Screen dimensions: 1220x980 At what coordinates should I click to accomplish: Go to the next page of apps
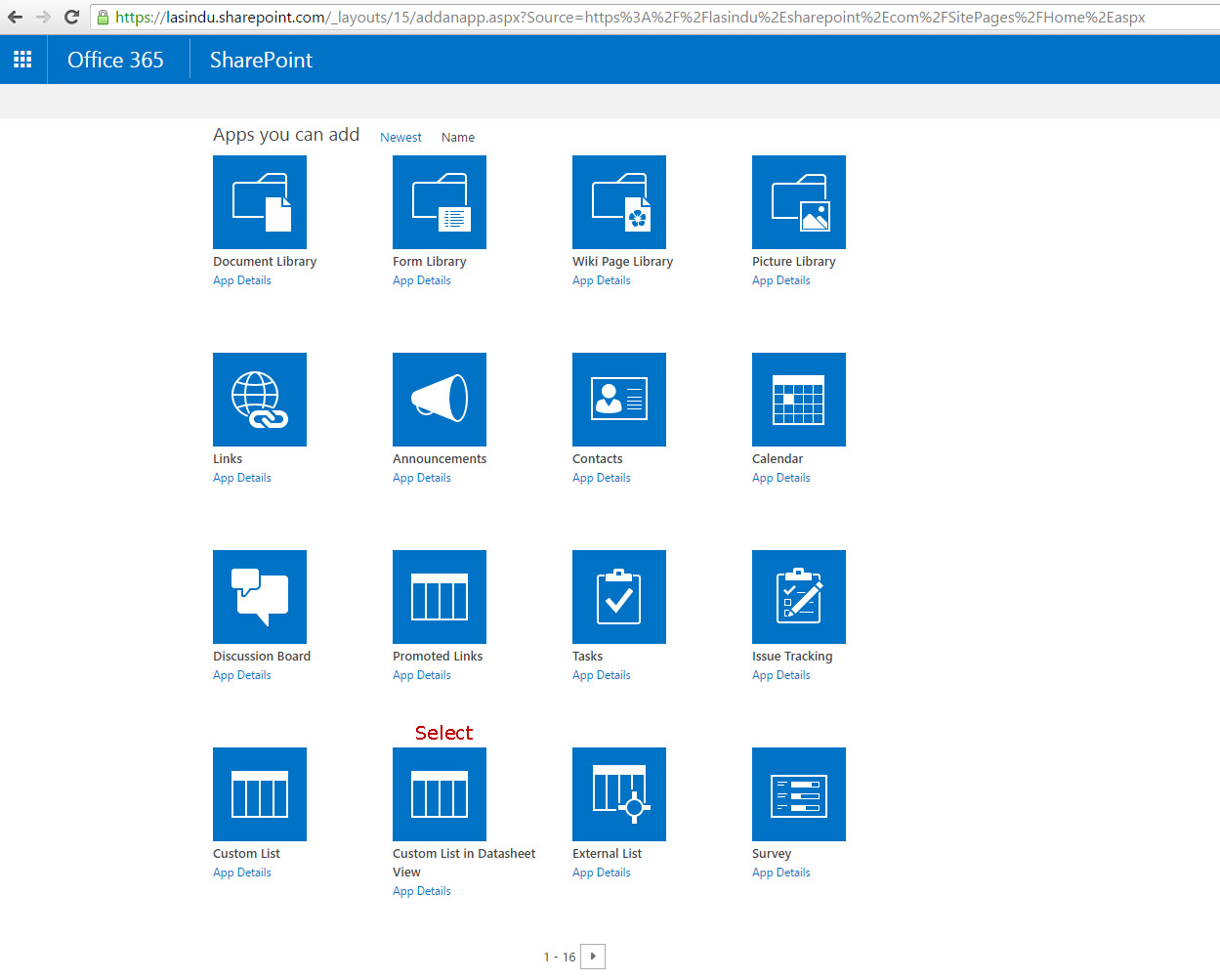[x=593, y=956]
